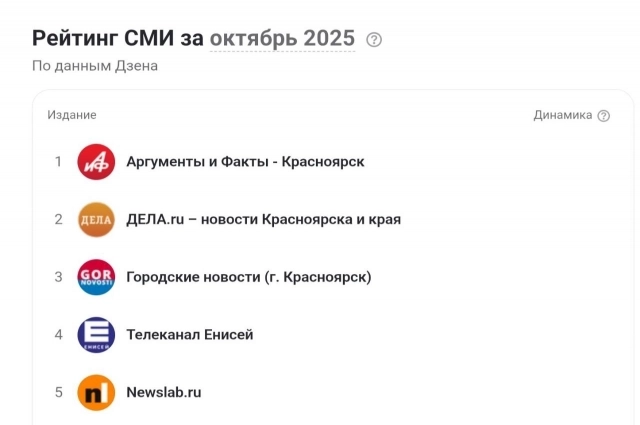
Task: Click the Динамика column header
Action: [x=563, y=115]
